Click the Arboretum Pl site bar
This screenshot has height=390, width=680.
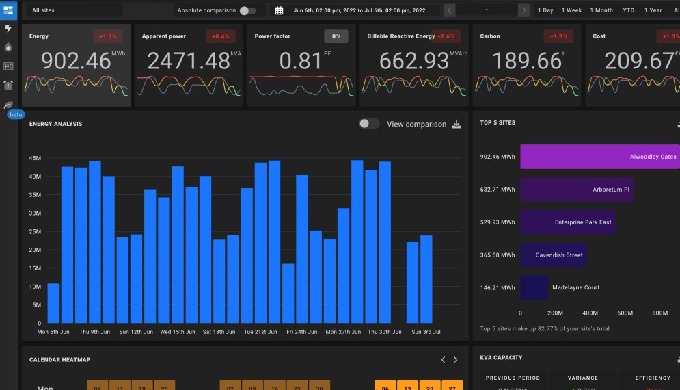point(577,189)
